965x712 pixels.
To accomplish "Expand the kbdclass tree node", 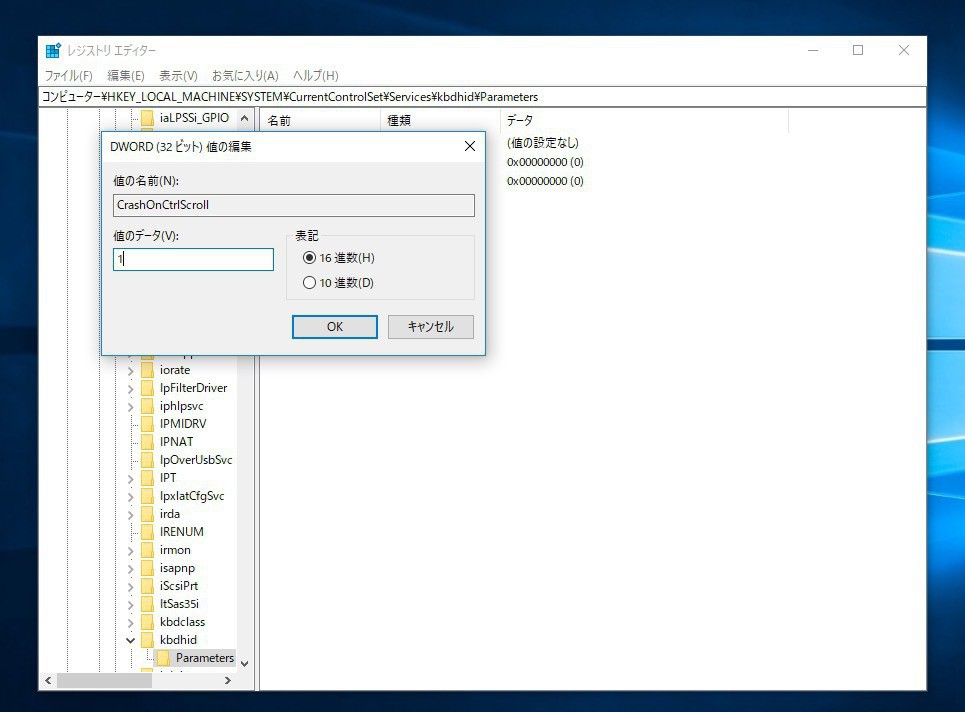I will click(x=130, y=622).
